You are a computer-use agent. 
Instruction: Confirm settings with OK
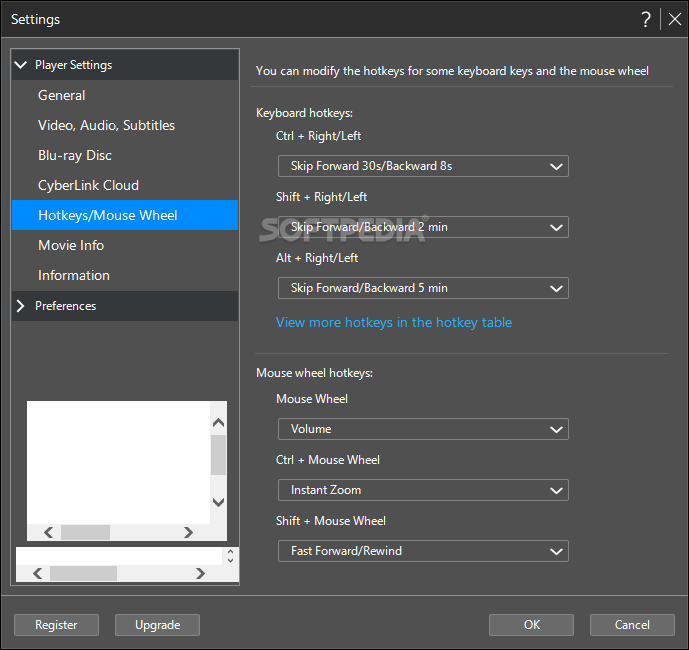pos(531,625)
